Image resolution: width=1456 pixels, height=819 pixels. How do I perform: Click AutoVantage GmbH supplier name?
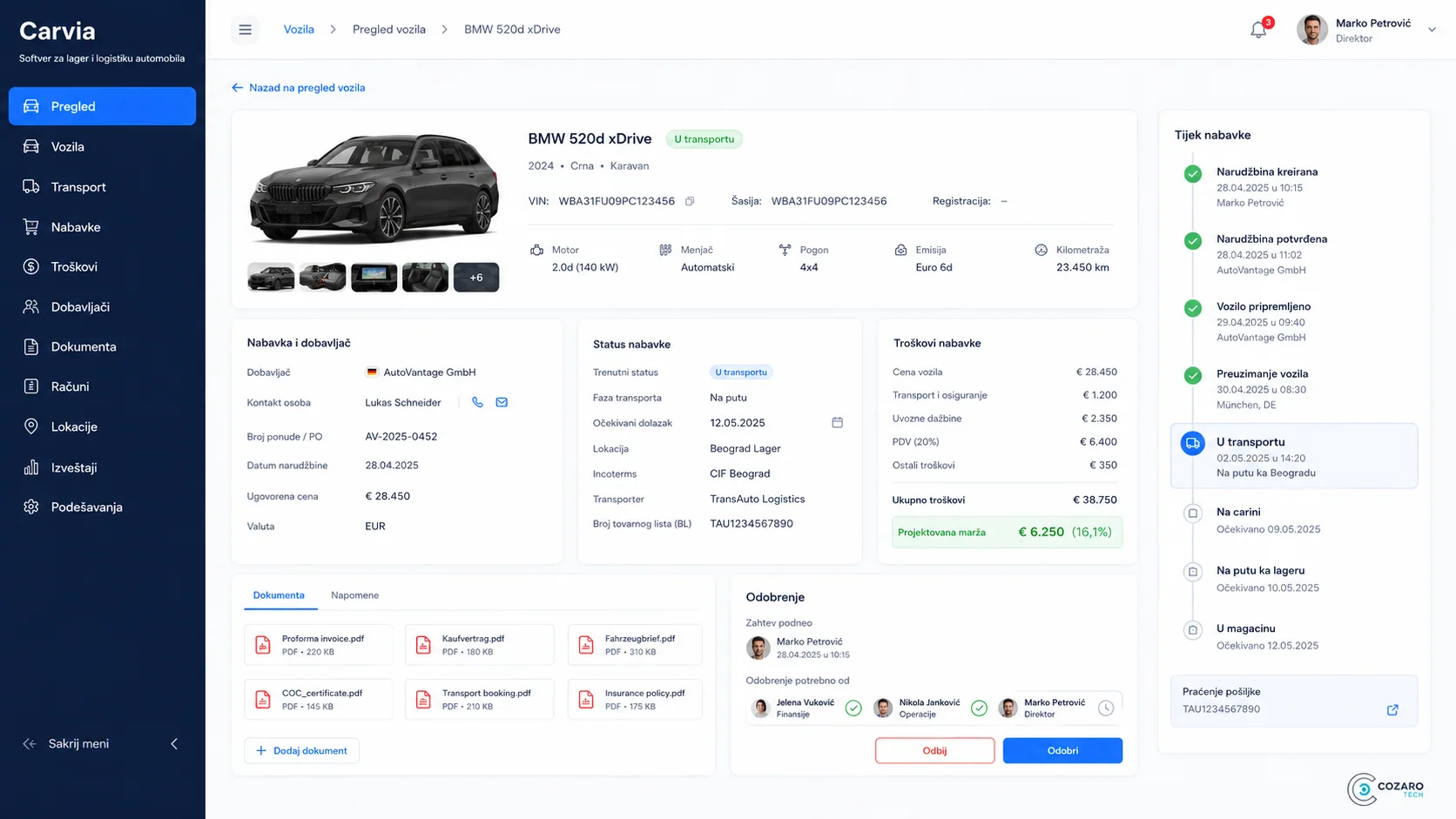(429, 373)
